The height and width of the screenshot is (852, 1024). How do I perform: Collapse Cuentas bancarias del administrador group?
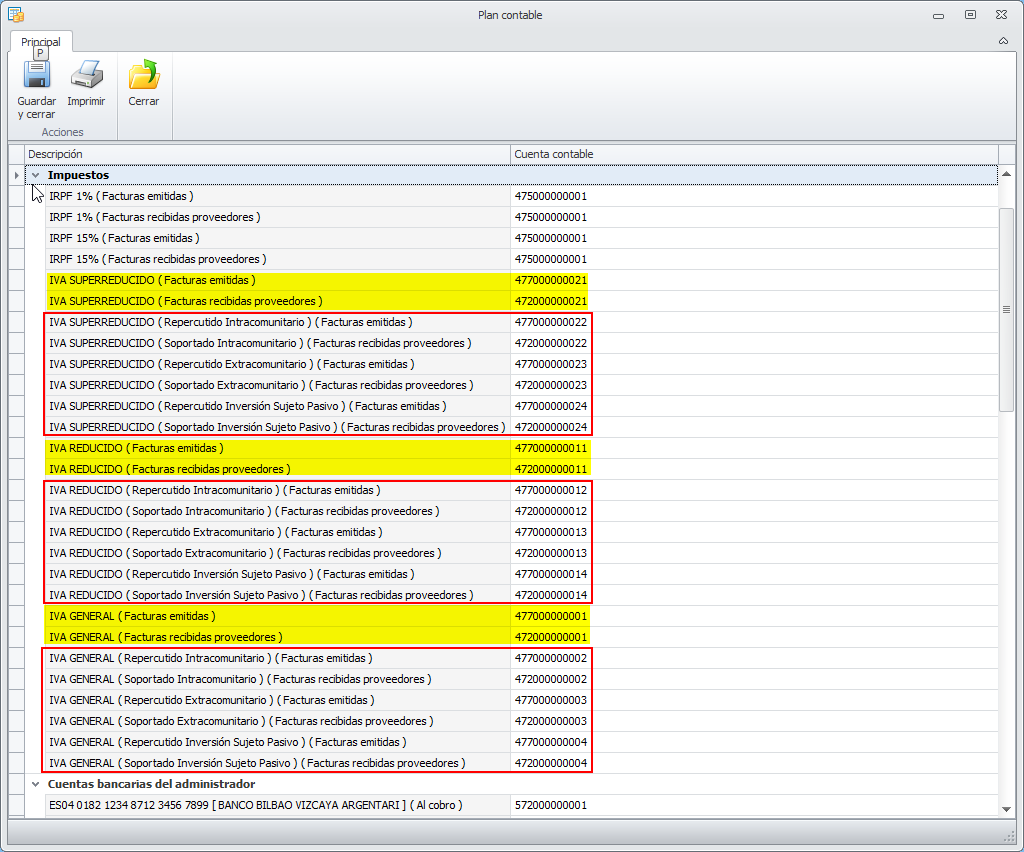click(36, 784)
